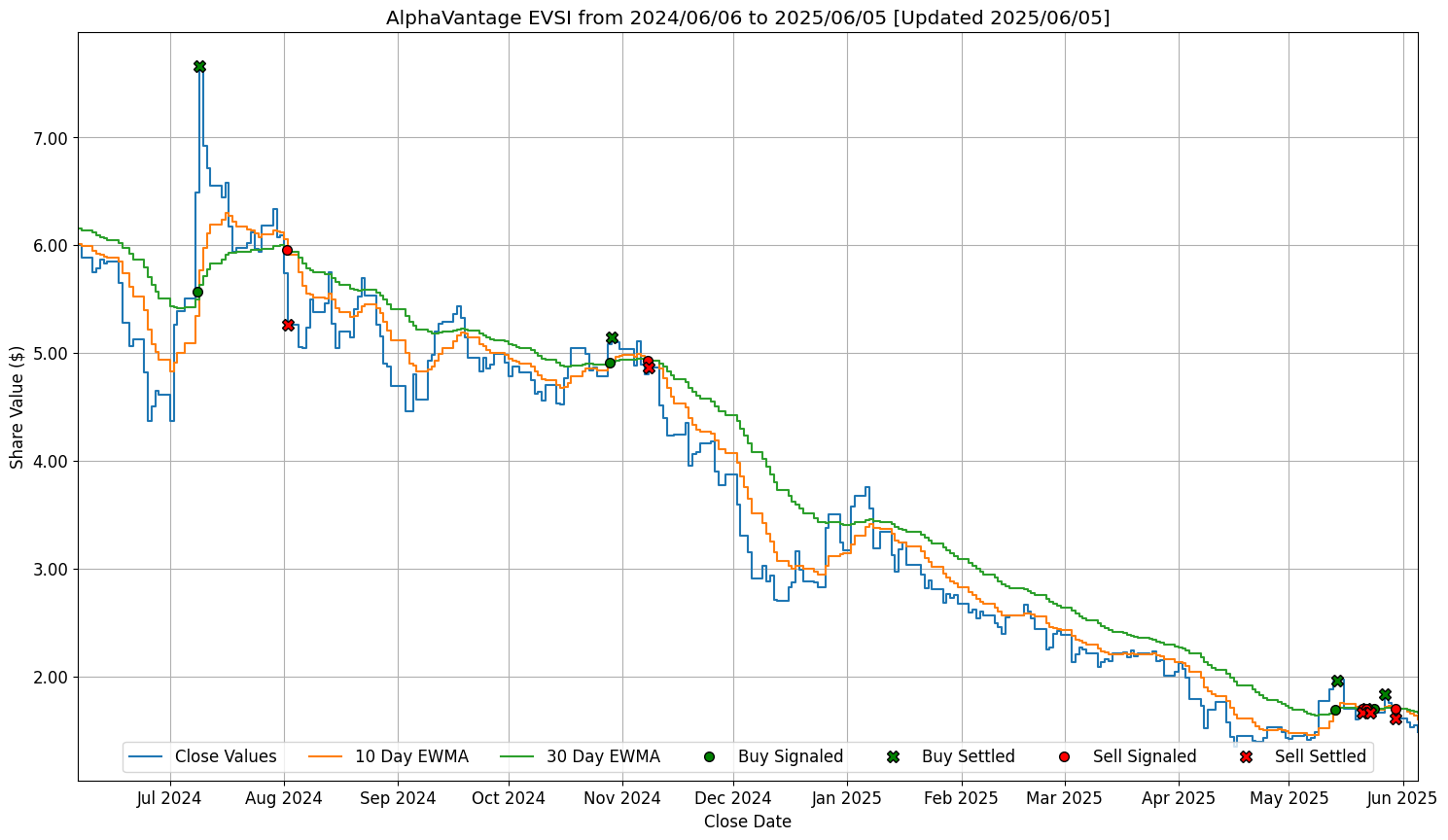Viewport: 1448px width, 840px height.
Task: Select the Close Date x-axis label
Action: [x=747, y=822]
